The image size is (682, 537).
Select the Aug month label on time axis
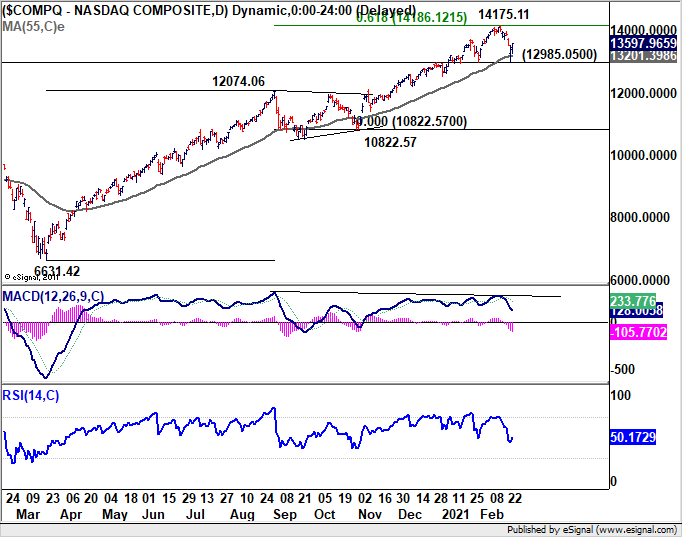tap(242, 514)
